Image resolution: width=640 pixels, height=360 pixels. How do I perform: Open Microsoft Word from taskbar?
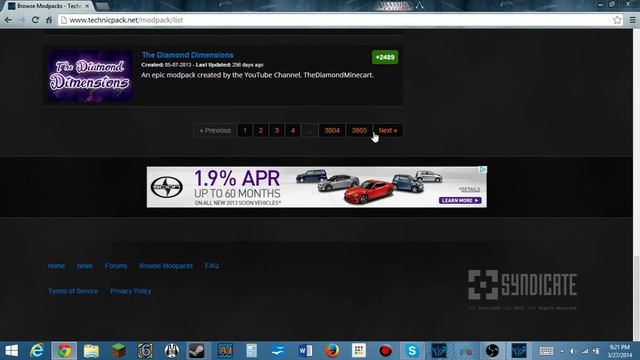[x=305, y=351]
